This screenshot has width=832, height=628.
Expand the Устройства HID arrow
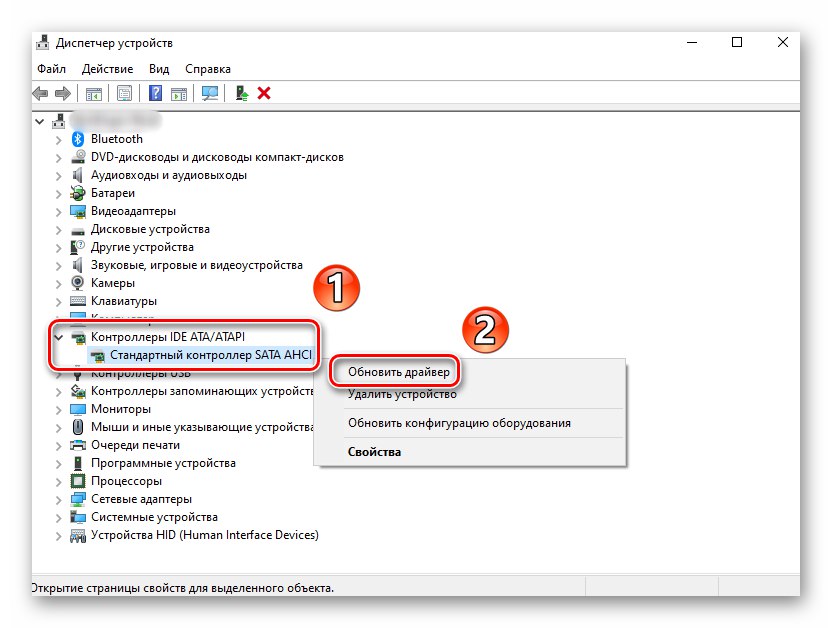58,536
